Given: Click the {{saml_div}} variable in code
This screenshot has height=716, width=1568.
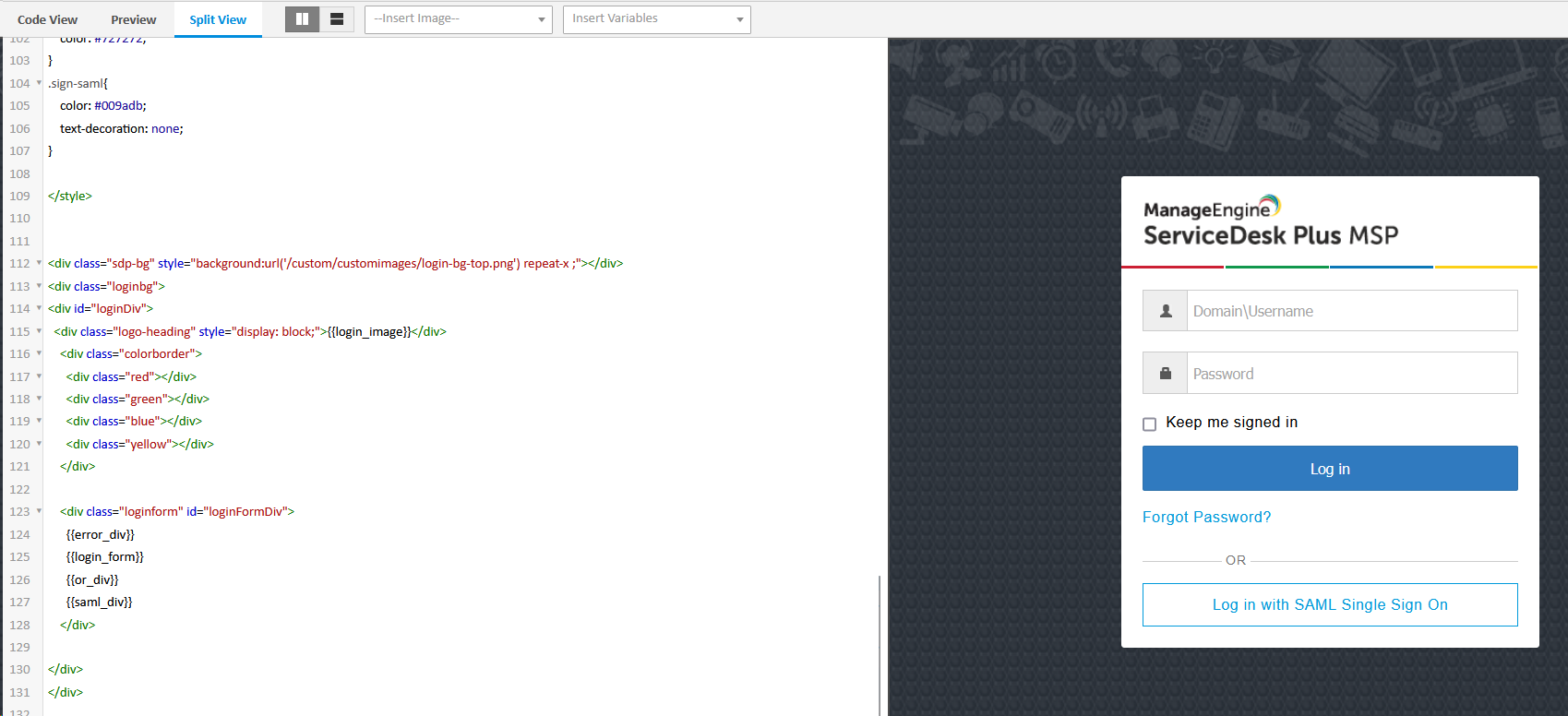Looking at the screenshot, I should [100, 602].
